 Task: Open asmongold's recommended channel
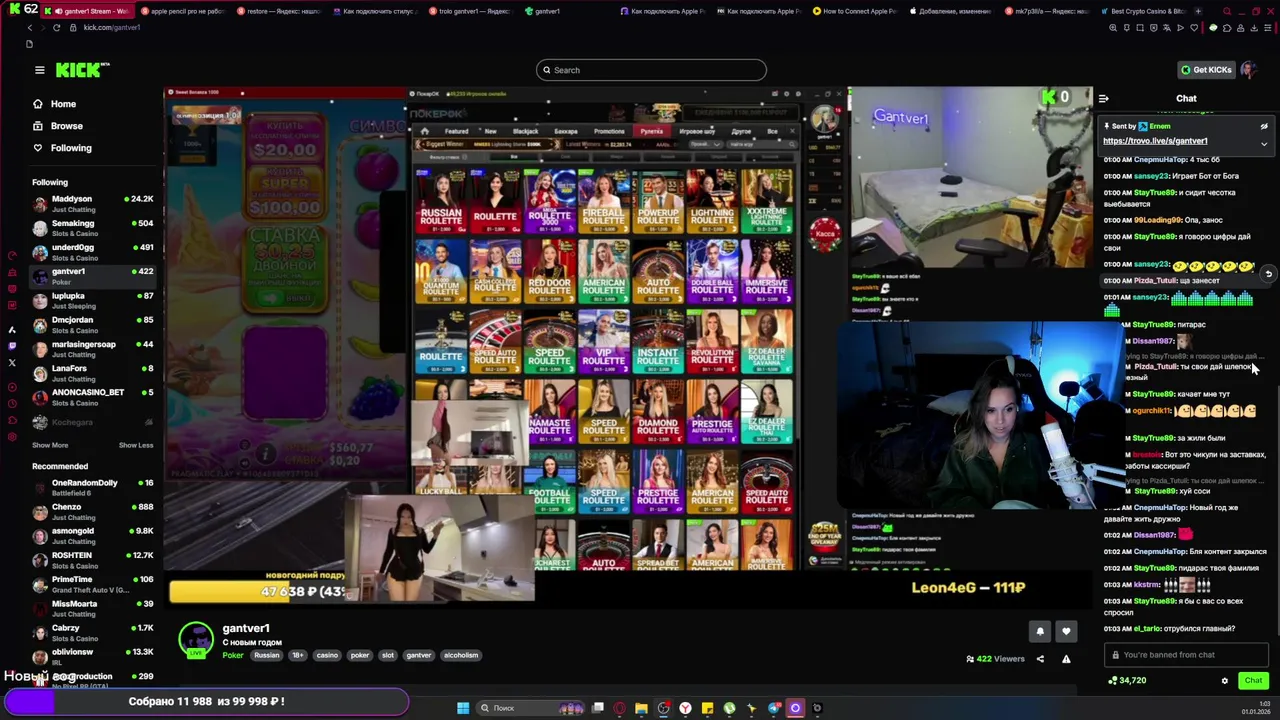pyautogui.click(x=93, y=536)
